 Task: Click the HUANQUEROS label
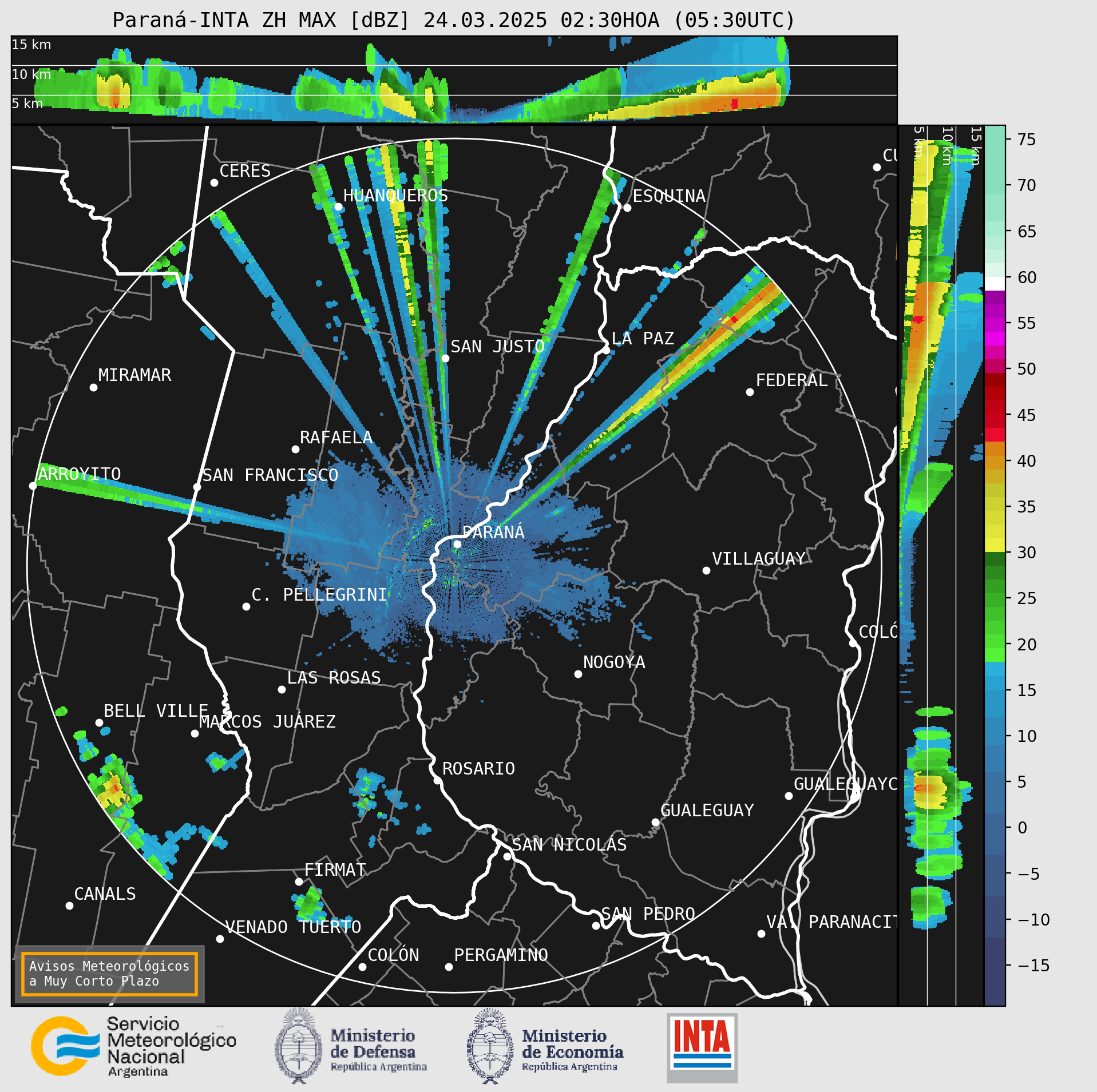click(x=395, y=195)
